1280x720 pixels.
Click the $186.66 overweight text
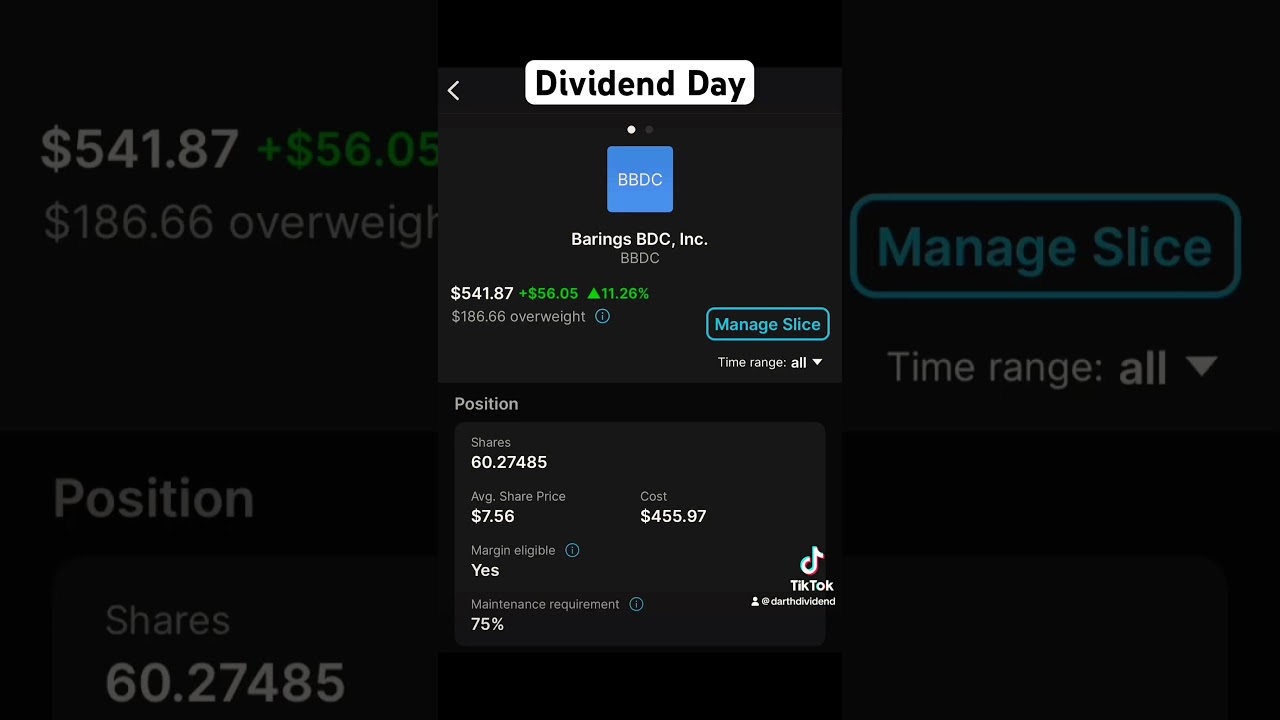tap(518, 316)
